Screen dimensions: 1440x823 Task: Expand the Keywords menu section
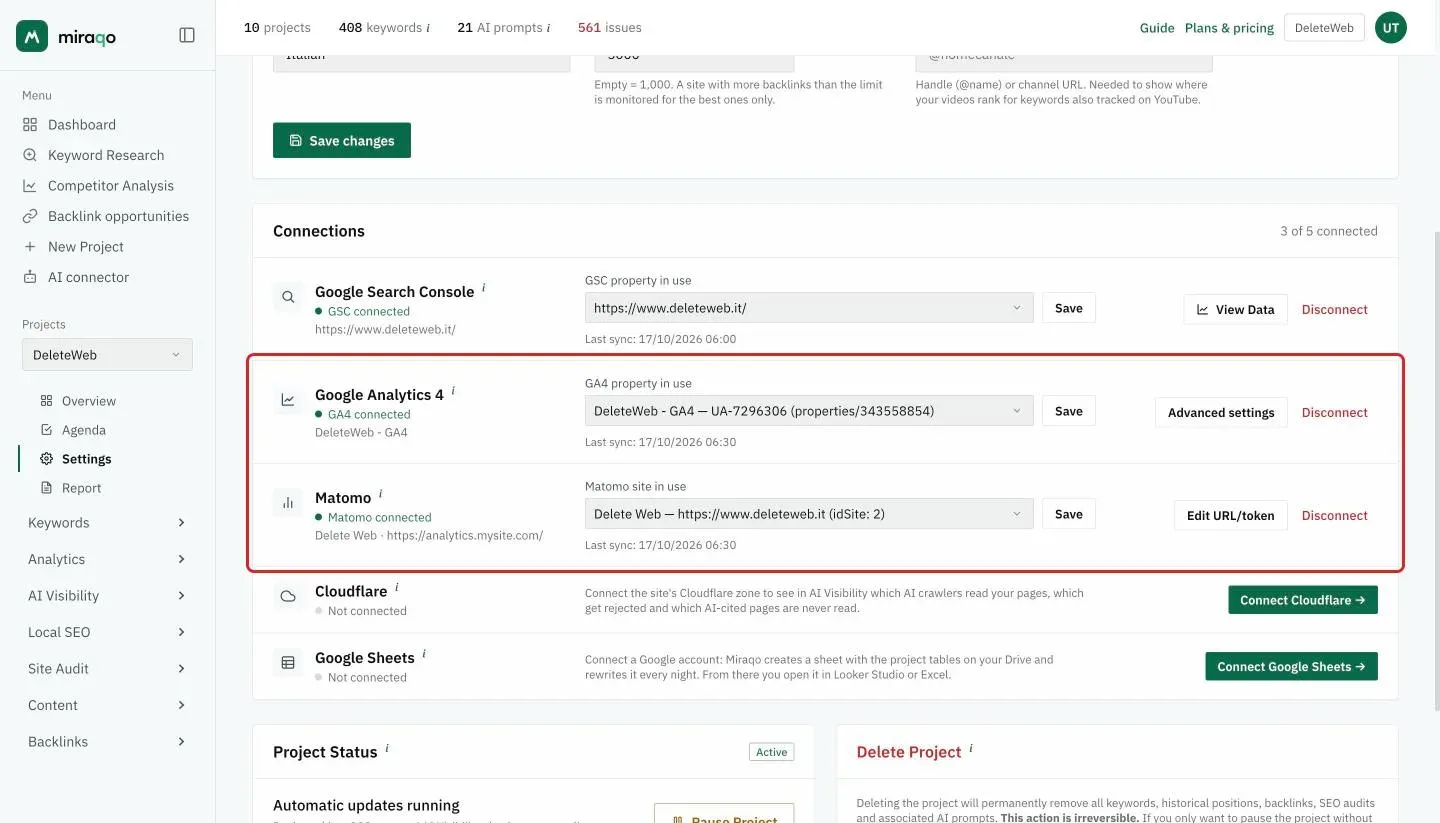pyautogui.click(x=107, y=523)
